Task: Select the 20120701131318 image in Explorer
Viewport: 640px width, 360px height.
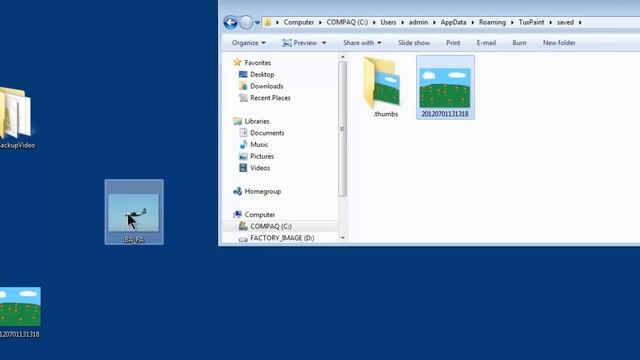Action: click(445, 87)
